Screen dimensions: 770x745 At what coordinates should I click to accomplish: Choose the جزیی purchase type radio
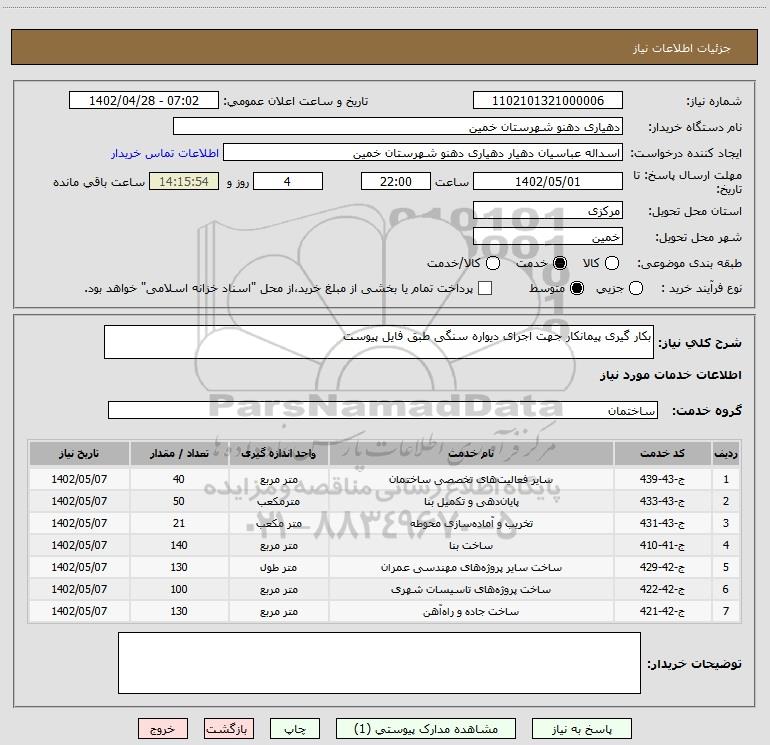click(635, 288)
